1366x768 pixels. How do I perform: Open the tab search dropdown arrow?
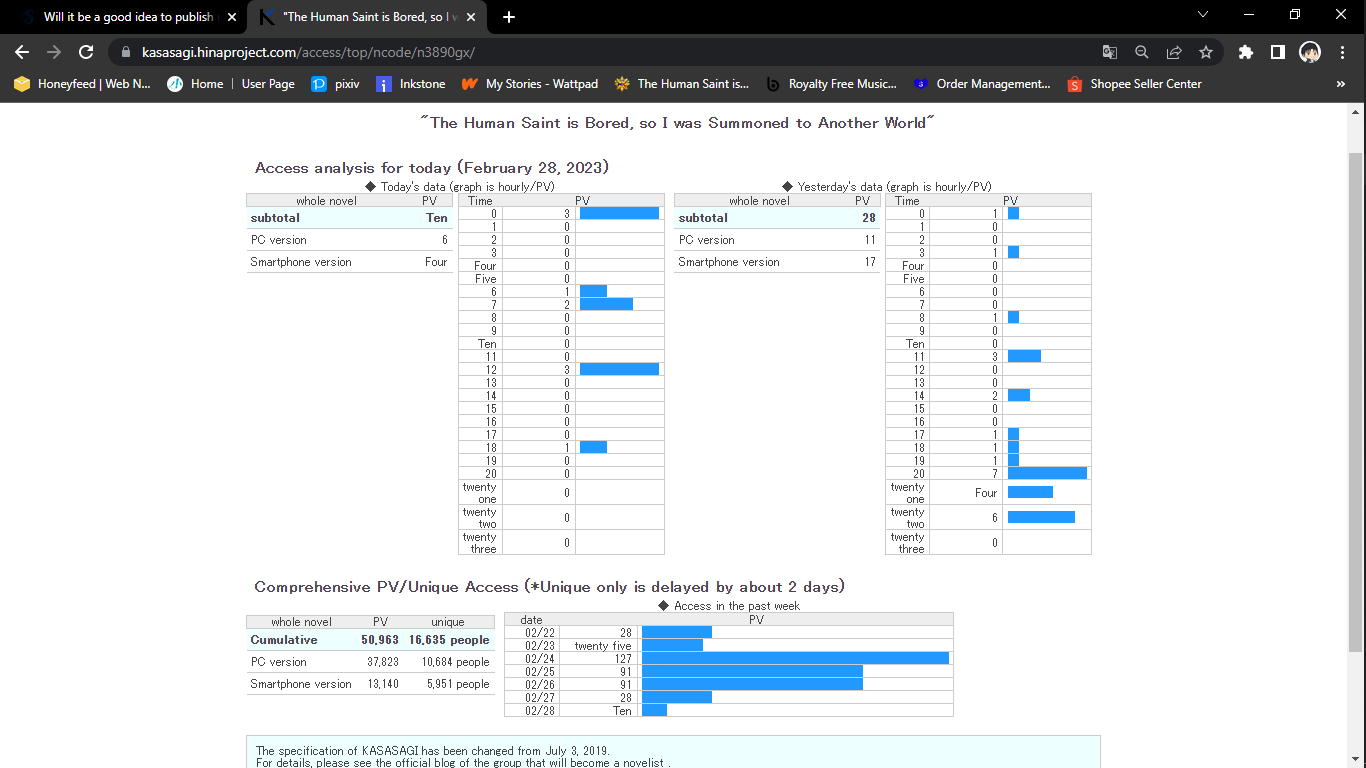[x=1202, y=15]
